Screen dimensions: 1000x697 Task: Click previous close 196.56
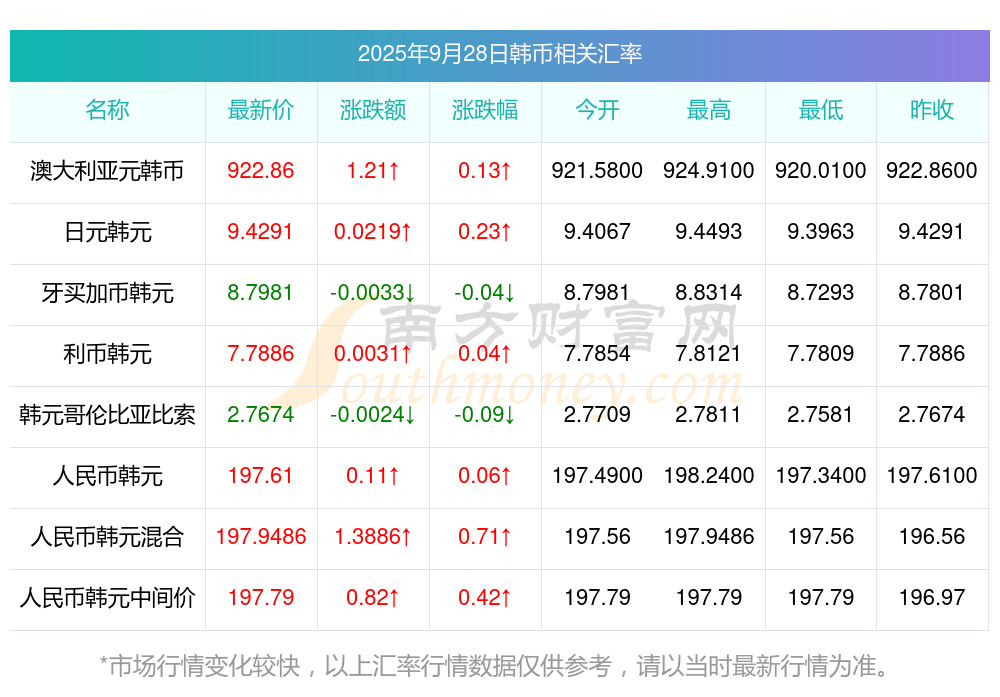point(932,536)
